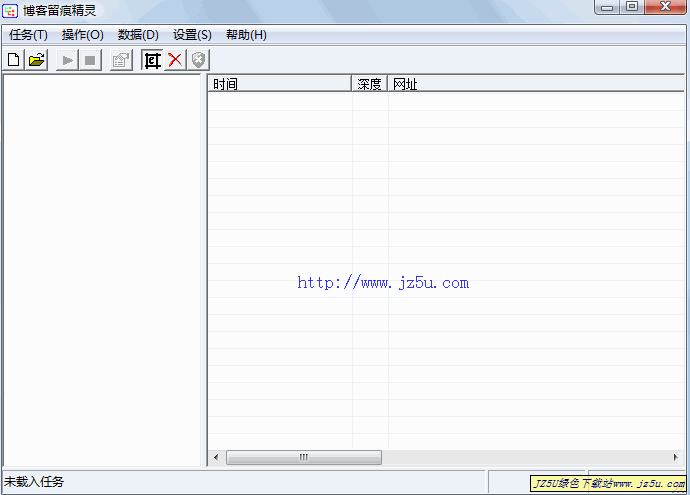
Task: Sort by the 网址 column header
Action: click(536, 84)
